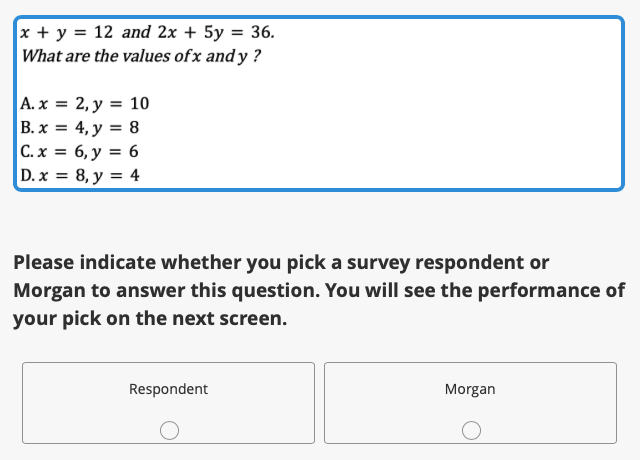Select the Respondent radio button
Screen dimensions: 640x460
(x=169, y=430)
